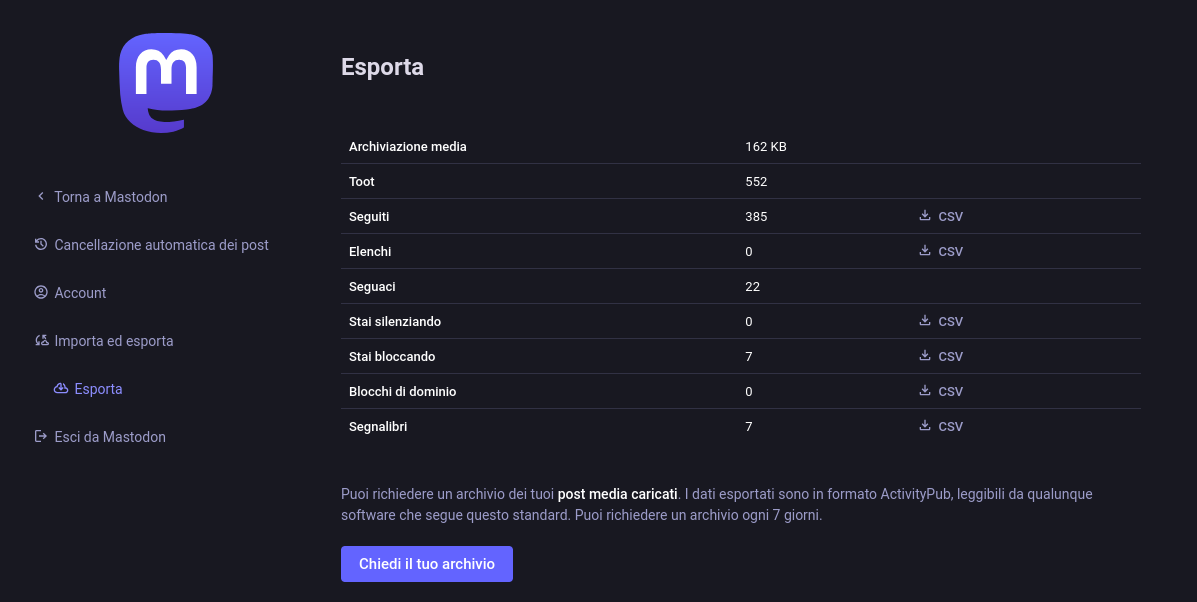Log out with Esci da Mastodon

coord(110,437)
